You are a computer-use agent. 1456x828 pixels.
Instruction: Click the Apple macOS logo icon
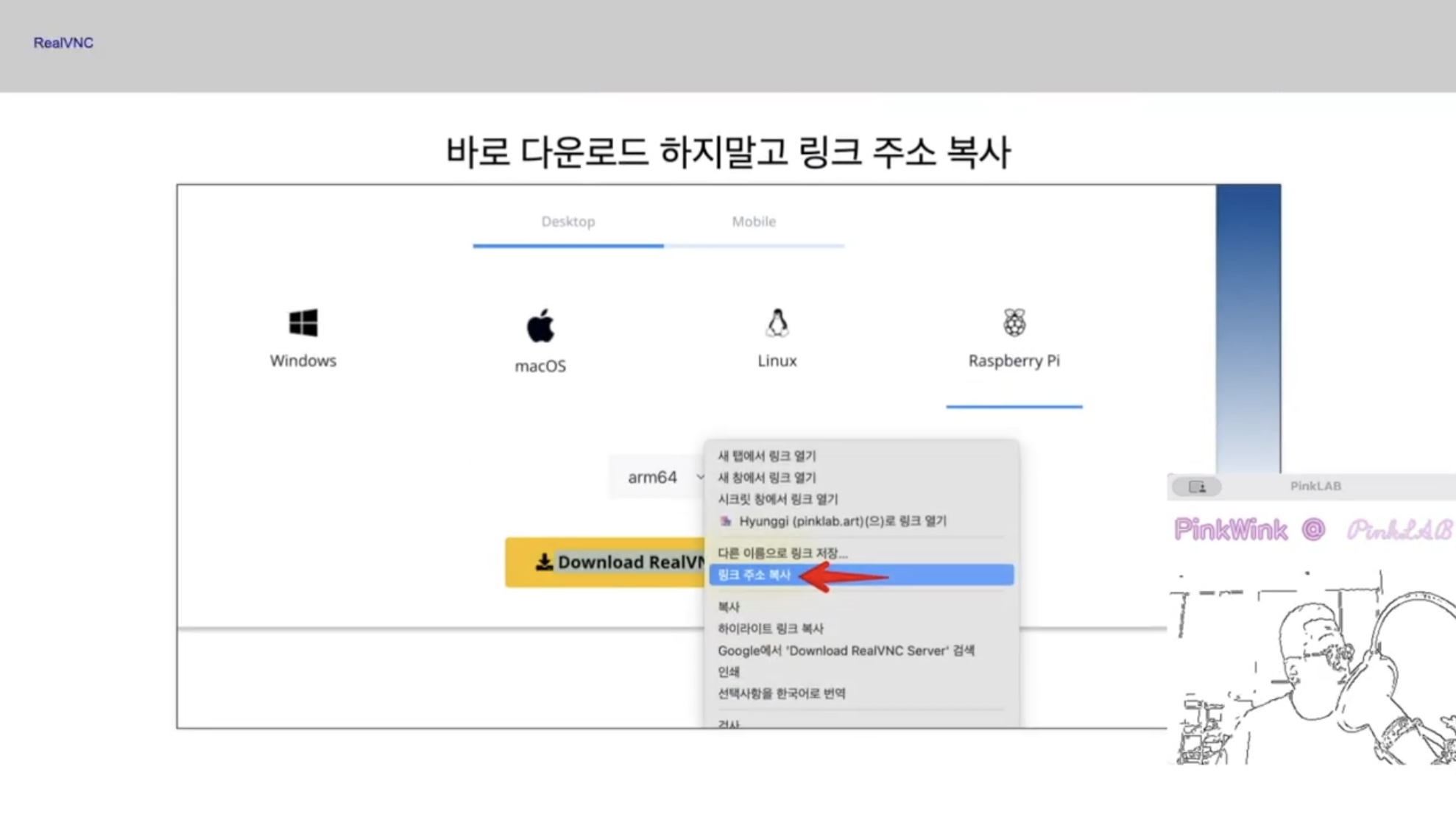(x=540, y=325)
